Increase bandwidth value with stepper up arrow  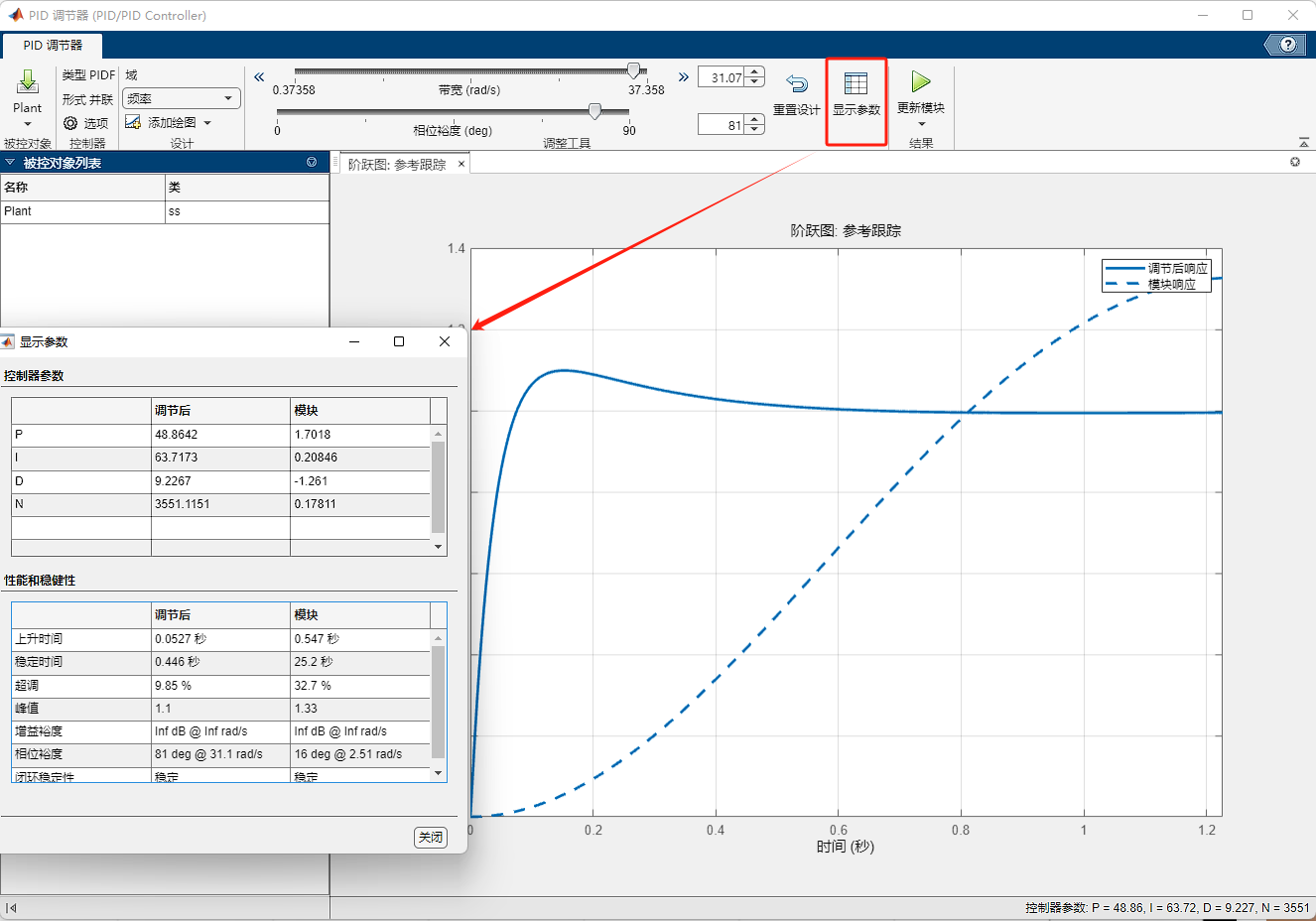click(x=755, y=72)
